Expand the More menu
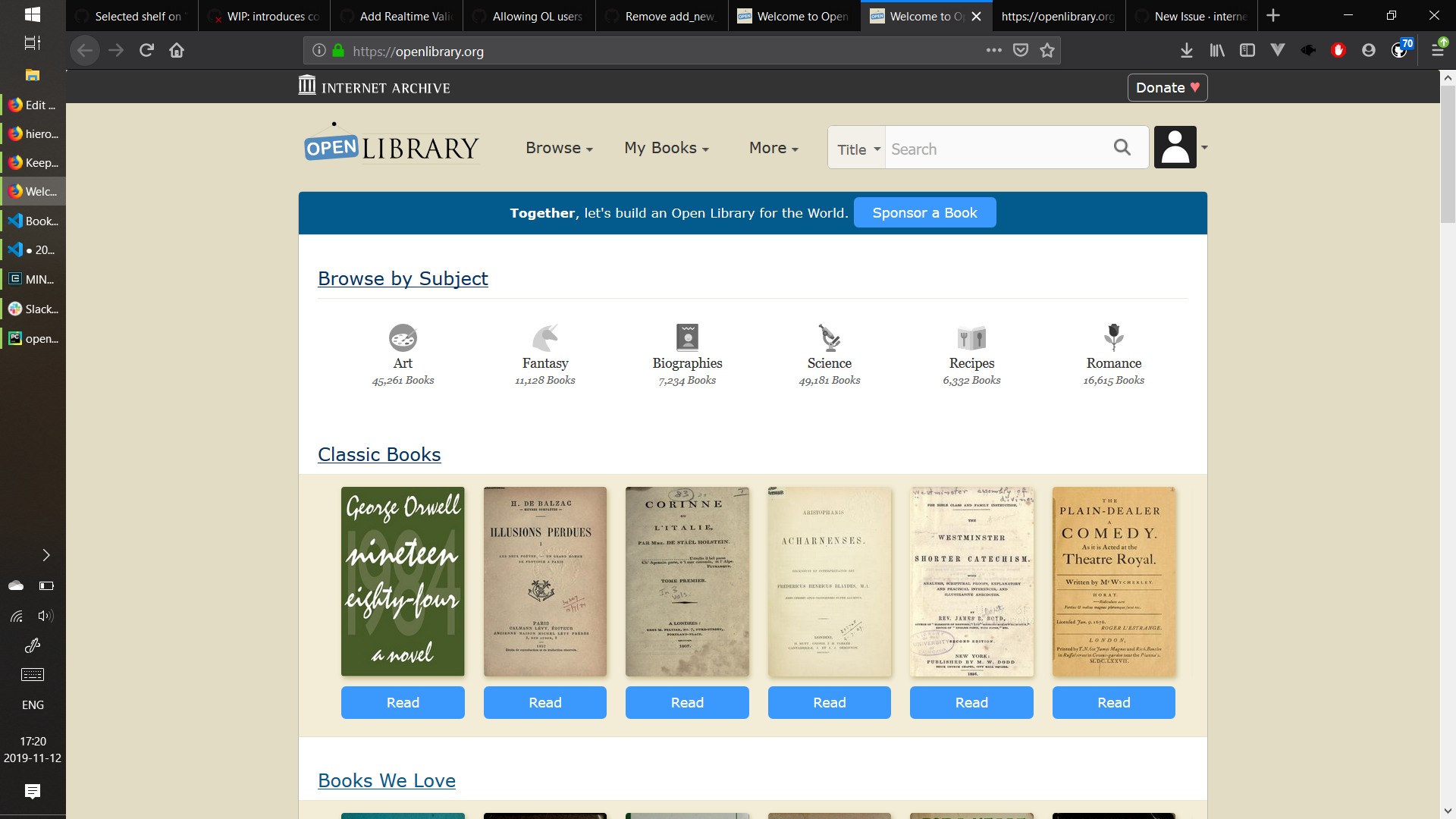The width and height of the screenshot is (1456, 819). 773,148
